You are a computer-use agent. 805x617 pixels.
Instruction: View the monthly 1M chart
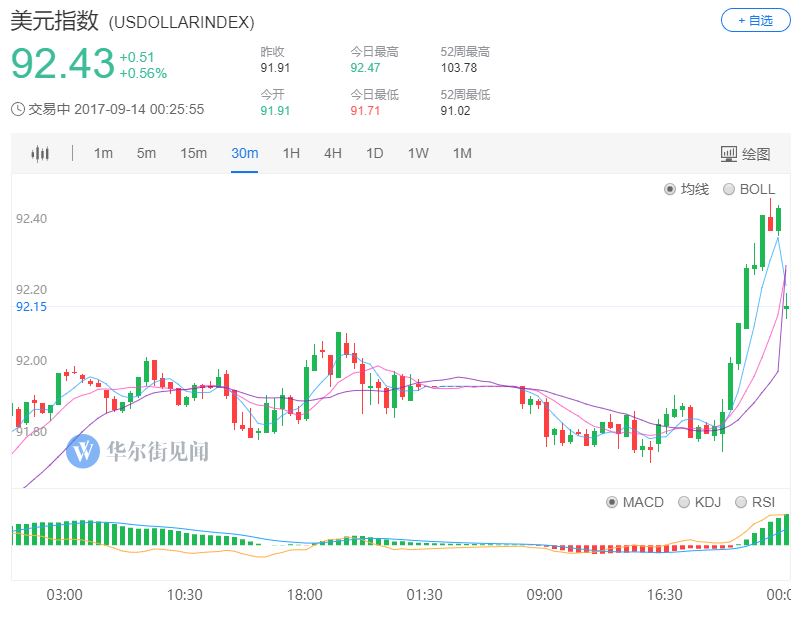pyautogui.click(x=462, y=153)
